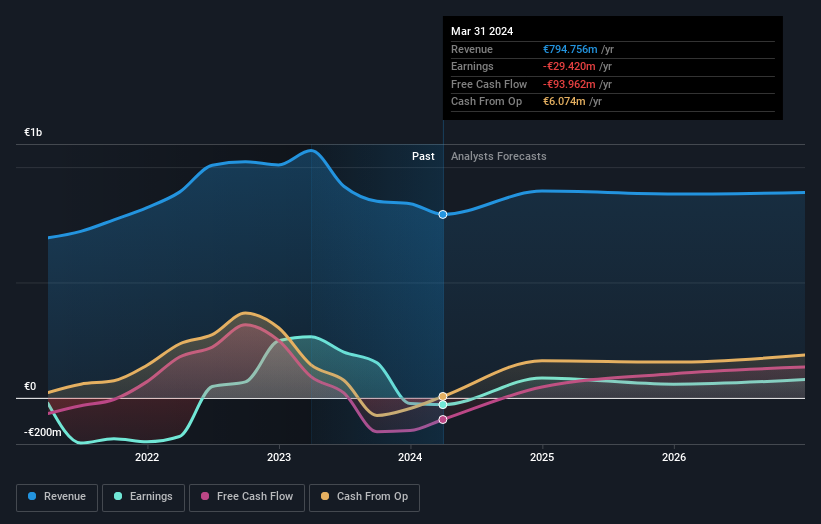The width and height of the screenshot is (821, 524).
Task: Click the €1b y-axis label
Action: click(x=33, y=132)
